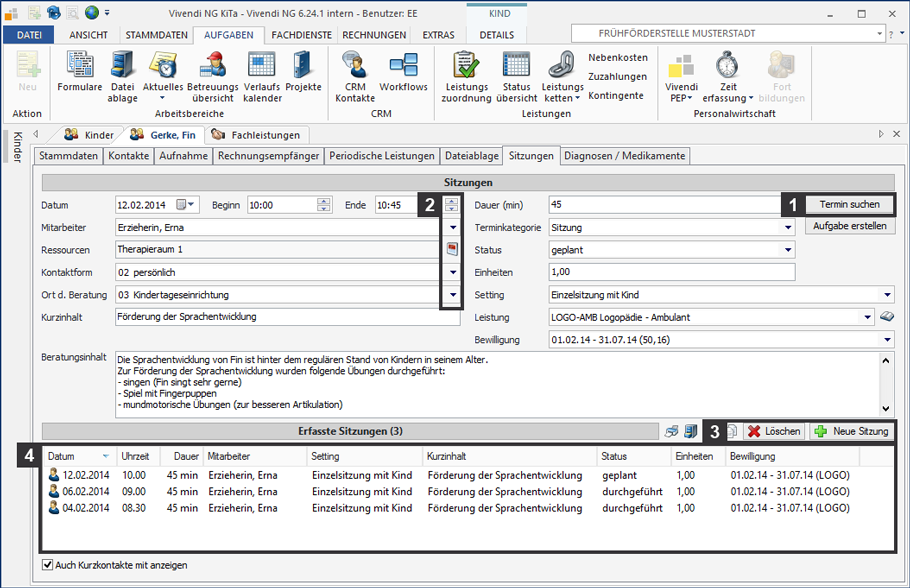Viewport: 910px width, 588px height.
Task: Open the Status dropdown
Action: [788, 250]
